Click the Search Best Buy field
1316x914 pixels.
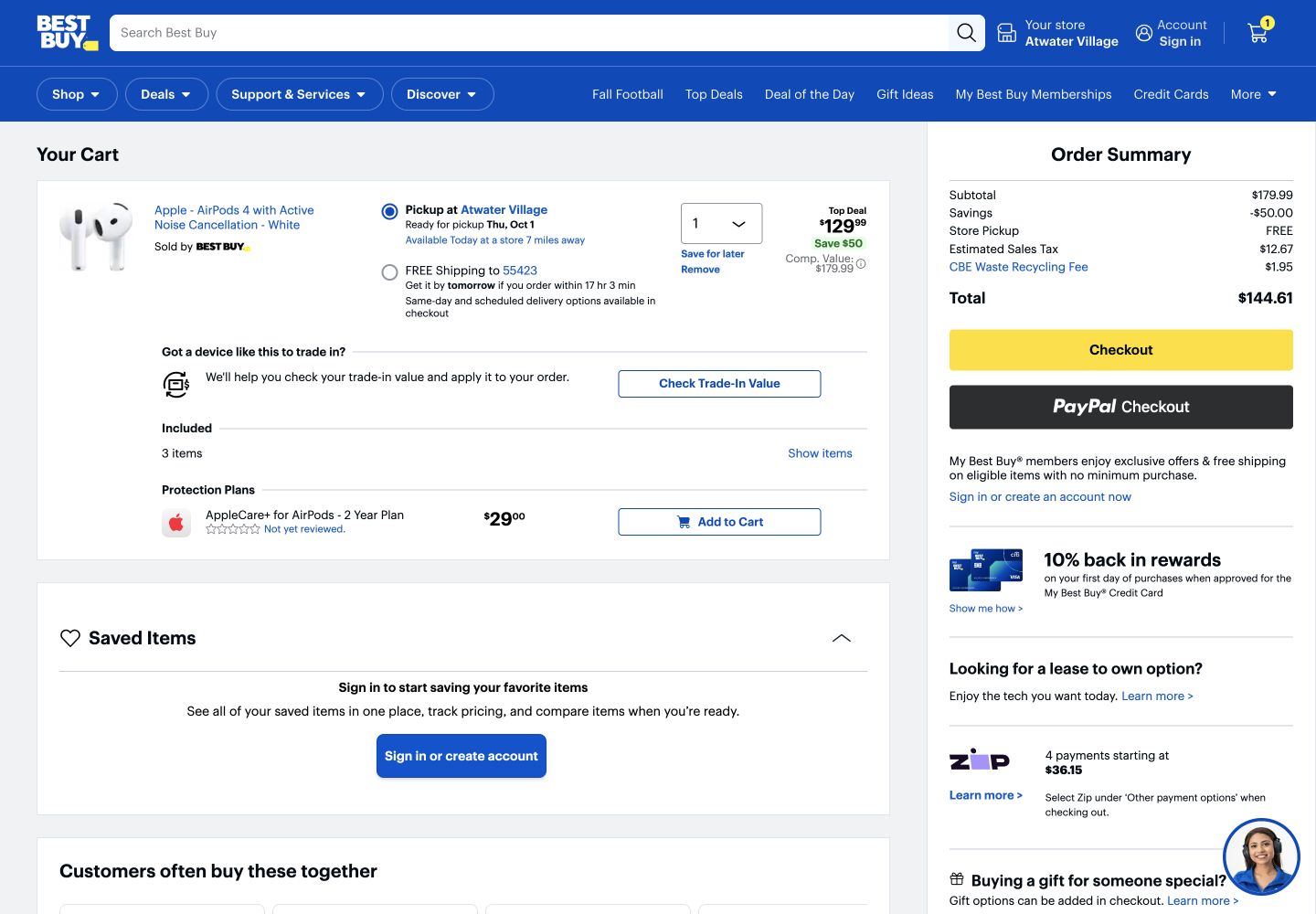click(x=529, y=33)
